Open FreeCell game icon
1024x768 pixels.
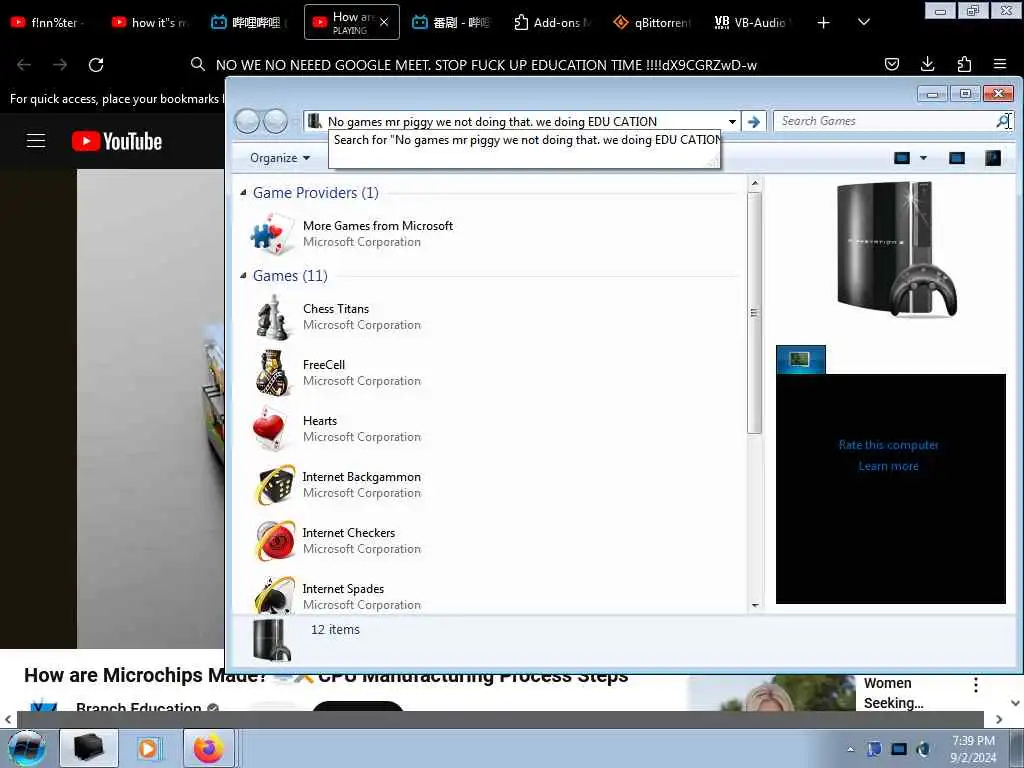pyautogui.click(x=272, y=373)
